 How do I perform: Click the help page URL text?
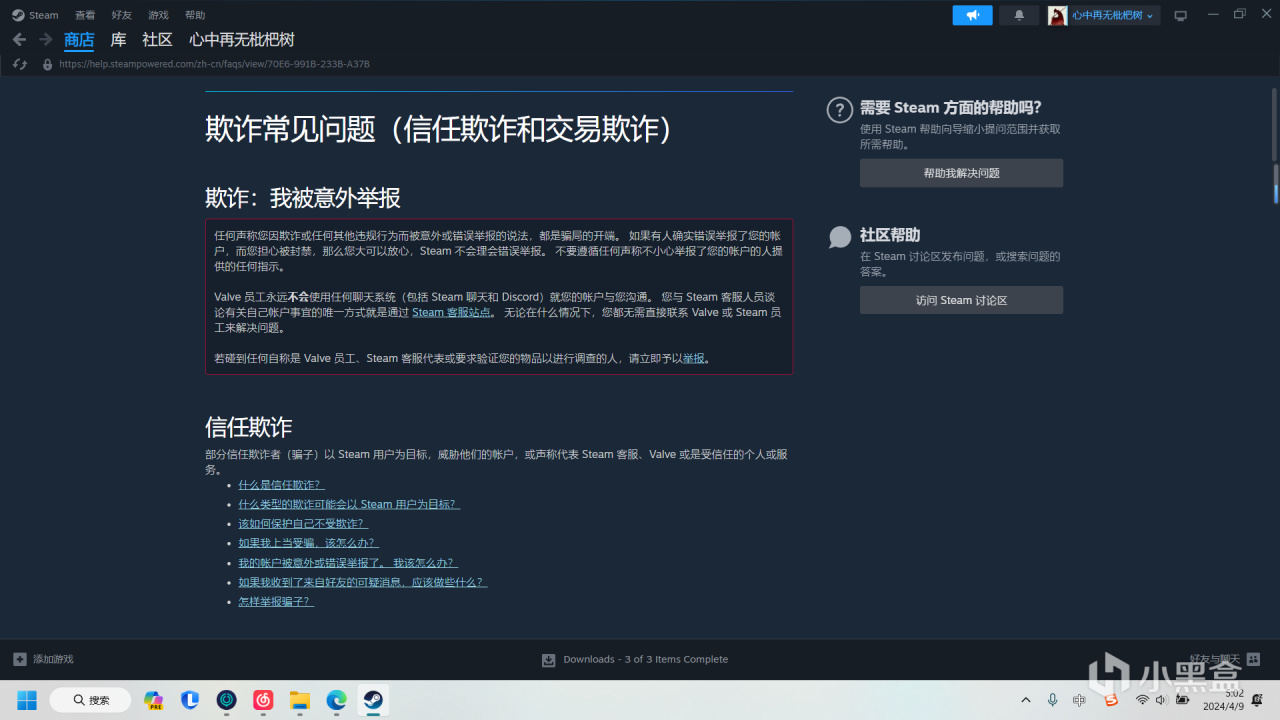click(x=214, y=64)
